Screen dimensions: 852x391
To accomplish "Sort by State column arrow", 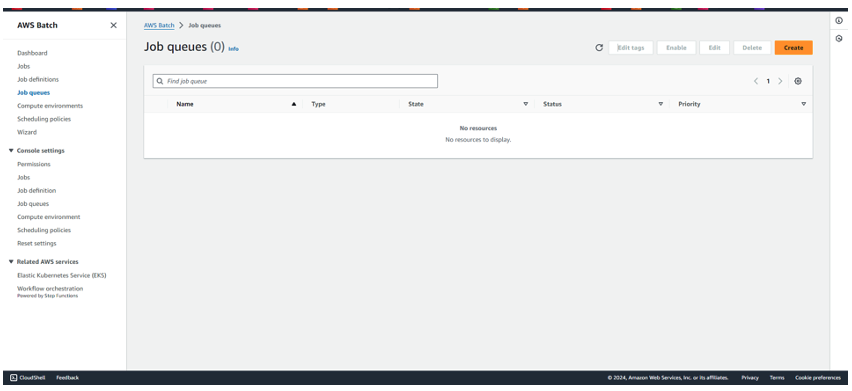I will point(525,104).
